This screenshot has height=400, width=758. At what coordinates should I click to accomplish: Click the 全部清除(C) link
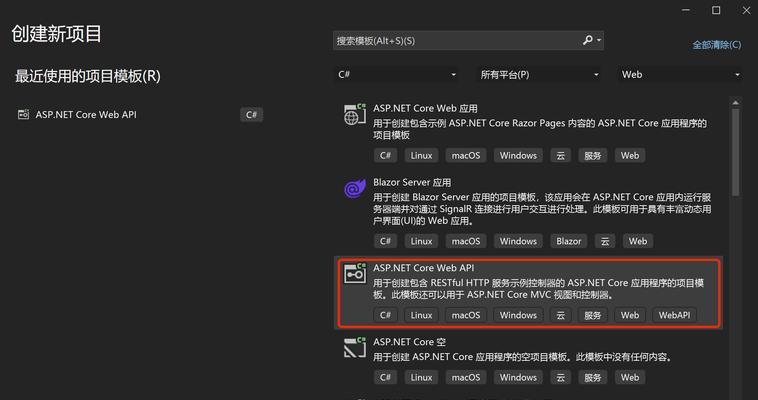tap(716, 44)
